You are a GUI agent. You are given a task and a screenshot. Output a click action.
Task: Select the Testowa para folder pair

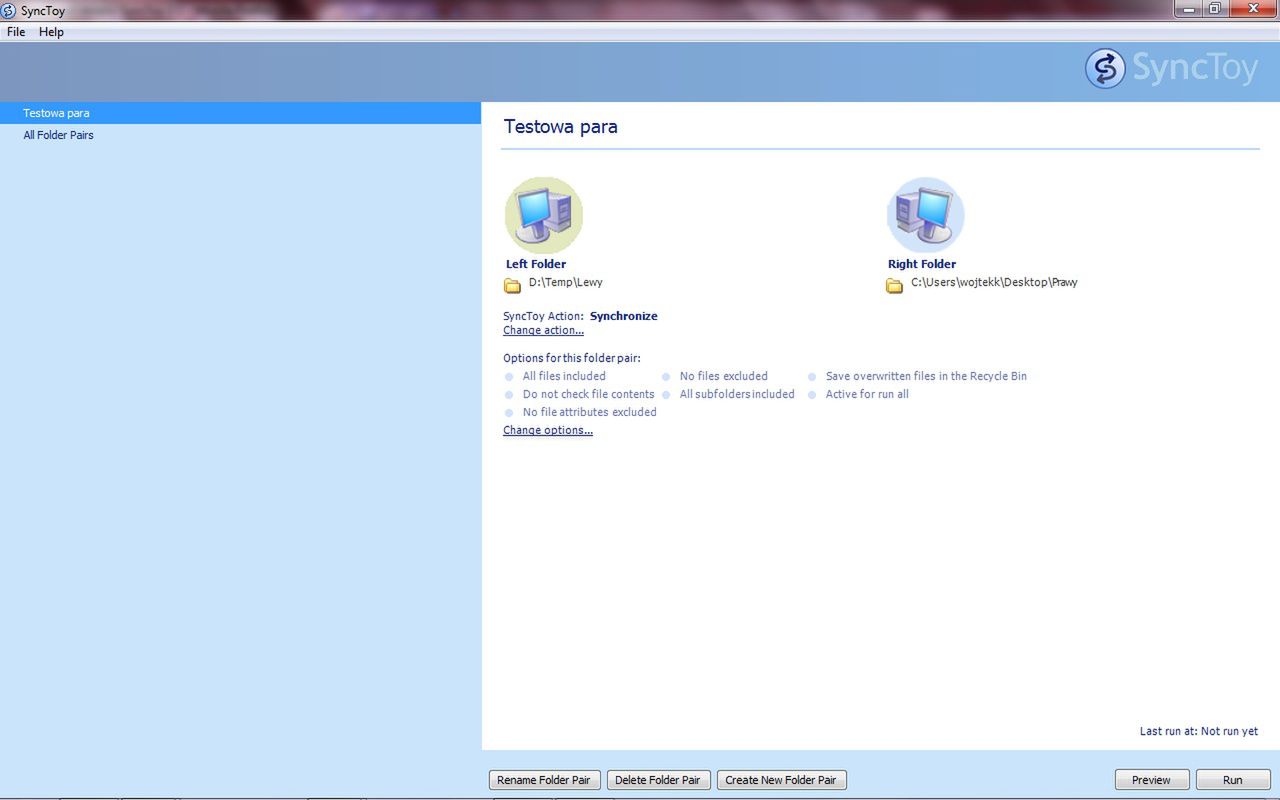240,113
